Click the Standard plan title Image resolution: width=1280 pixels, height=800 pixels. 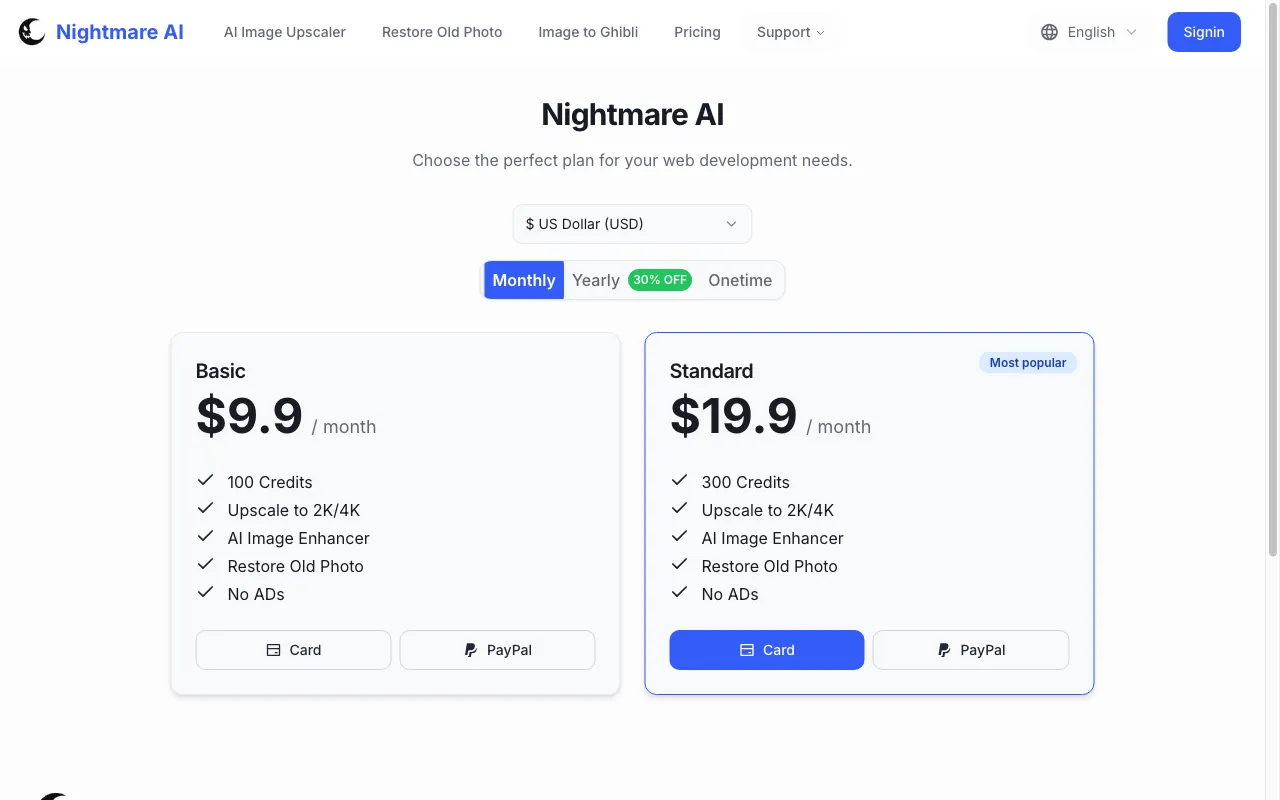pos(711,371)
